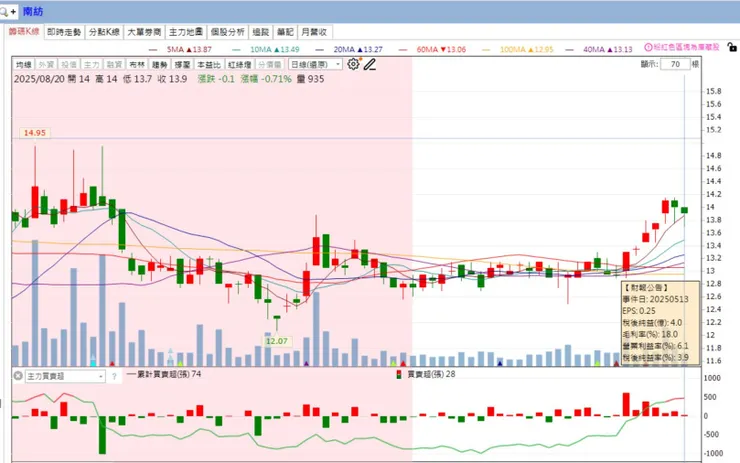The height and width of the screenshot is (463, 740).
Task: Open the 主力買賣超 indicator dropdown
Action: tap(65, 376)
